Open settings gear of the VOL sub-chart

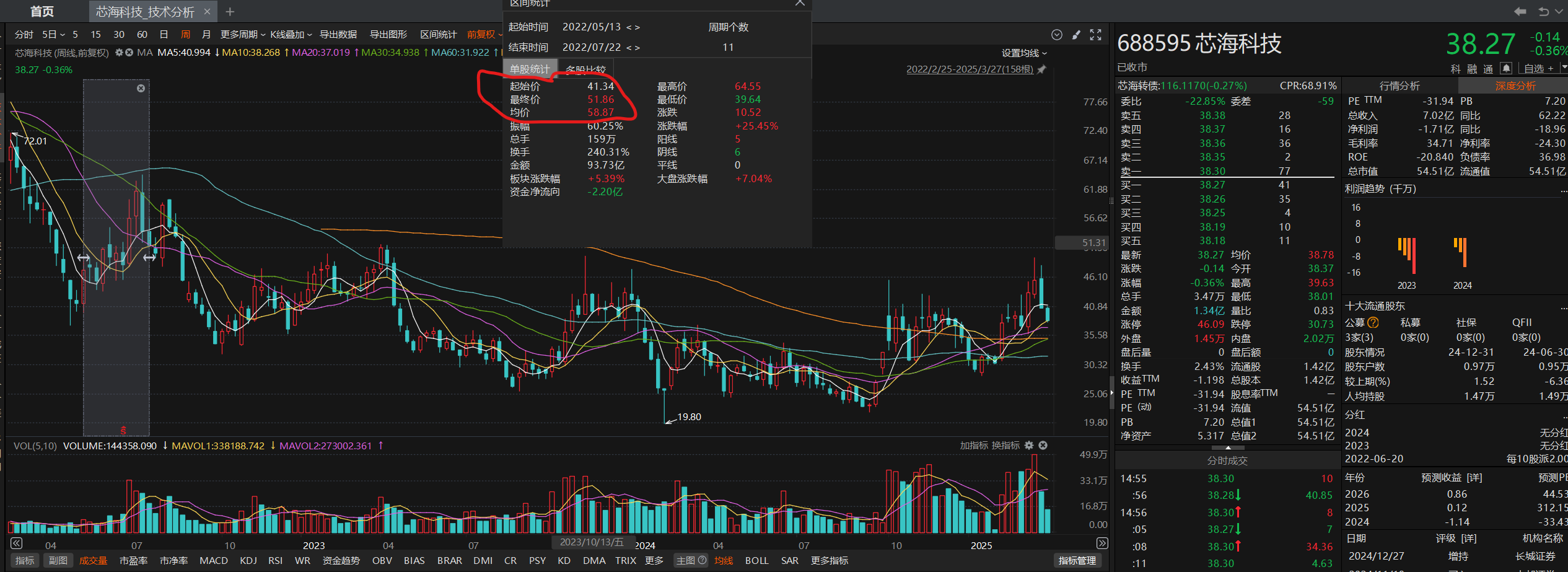point(1029,446)
